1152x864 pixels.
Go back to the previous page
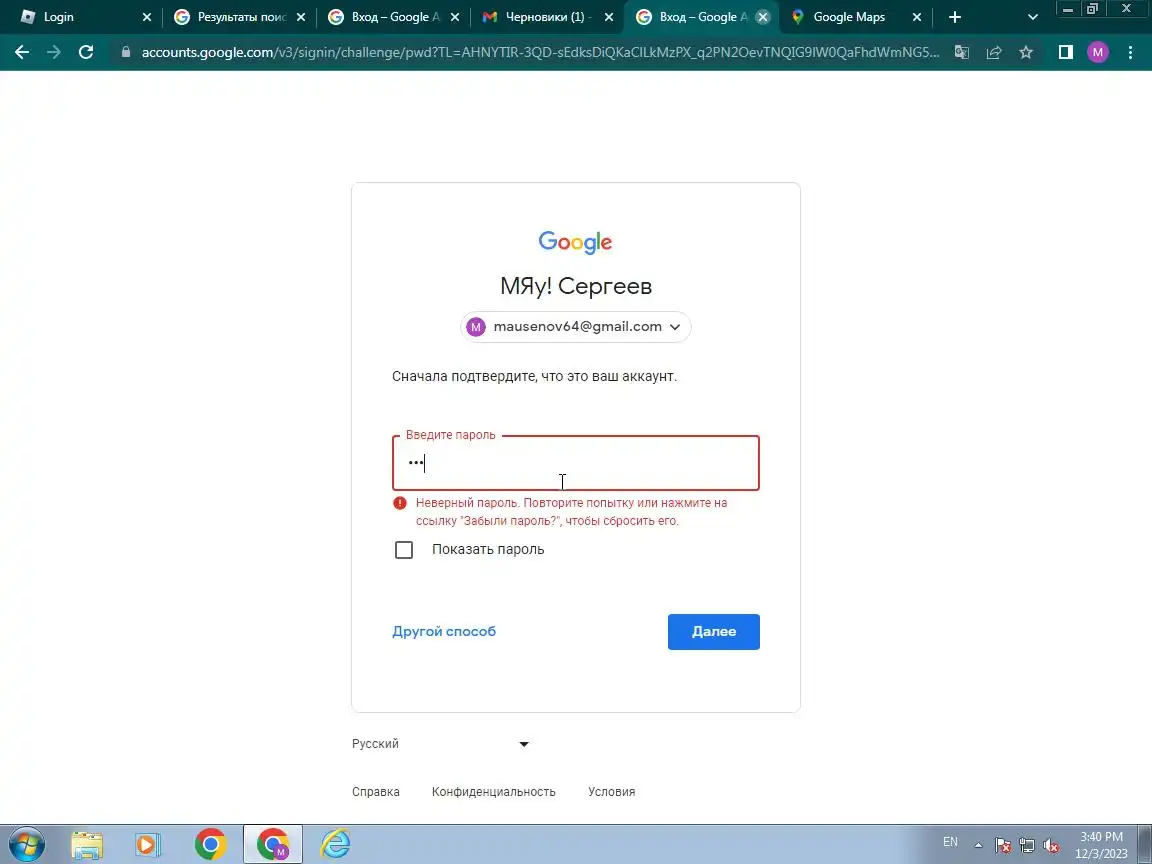[x=22, y=52]
